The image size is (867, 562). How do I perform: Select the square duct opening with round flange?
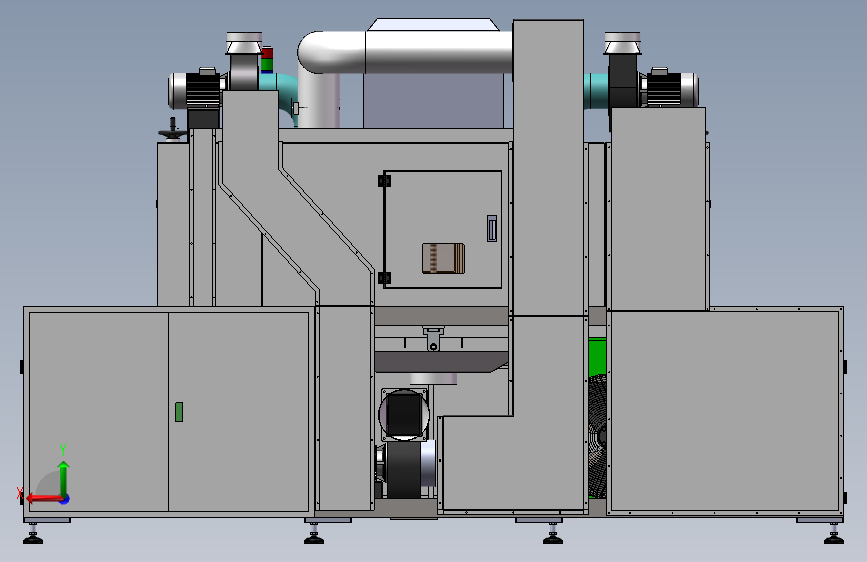404,415
